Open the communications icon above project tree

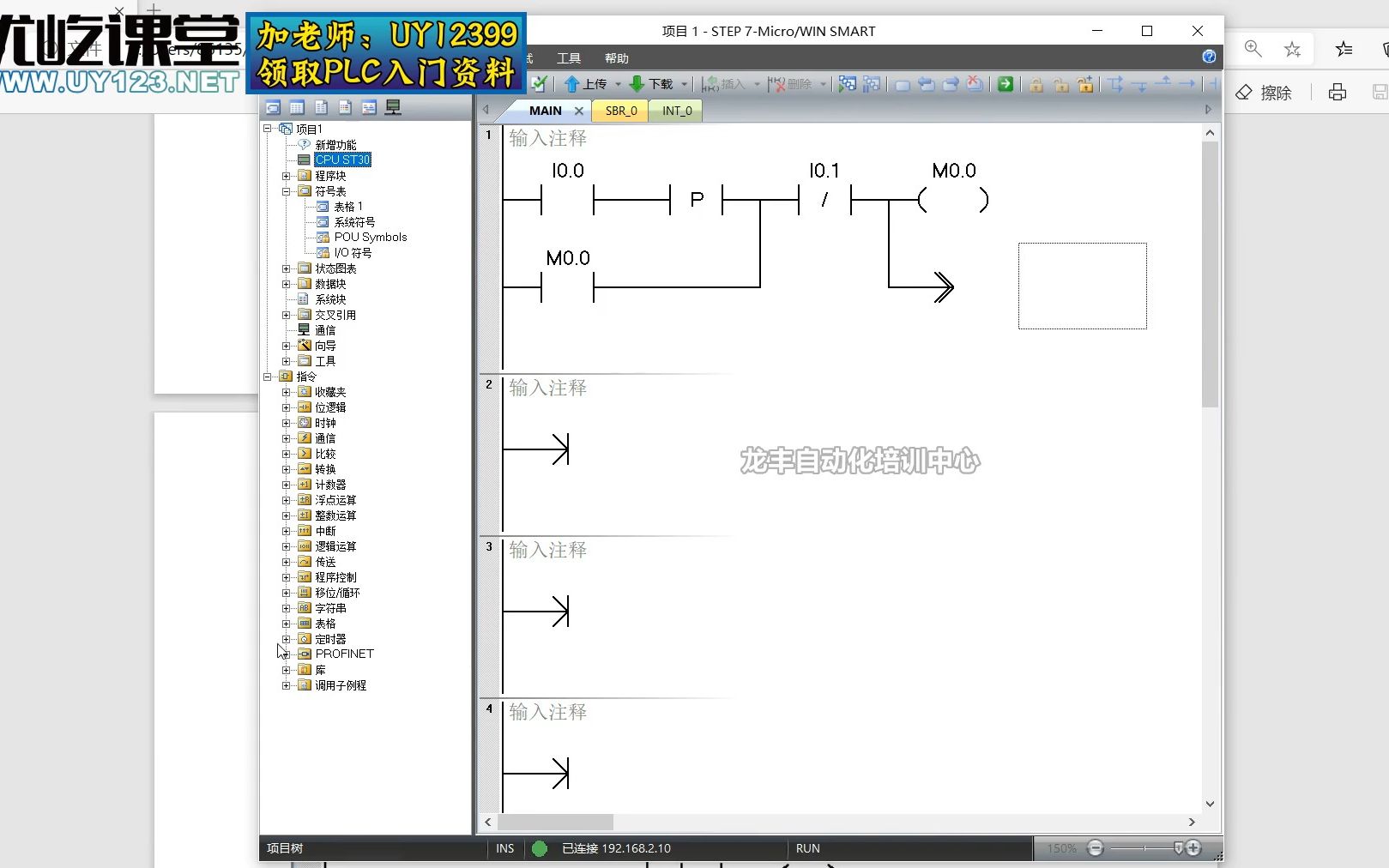tap(393, 108)
